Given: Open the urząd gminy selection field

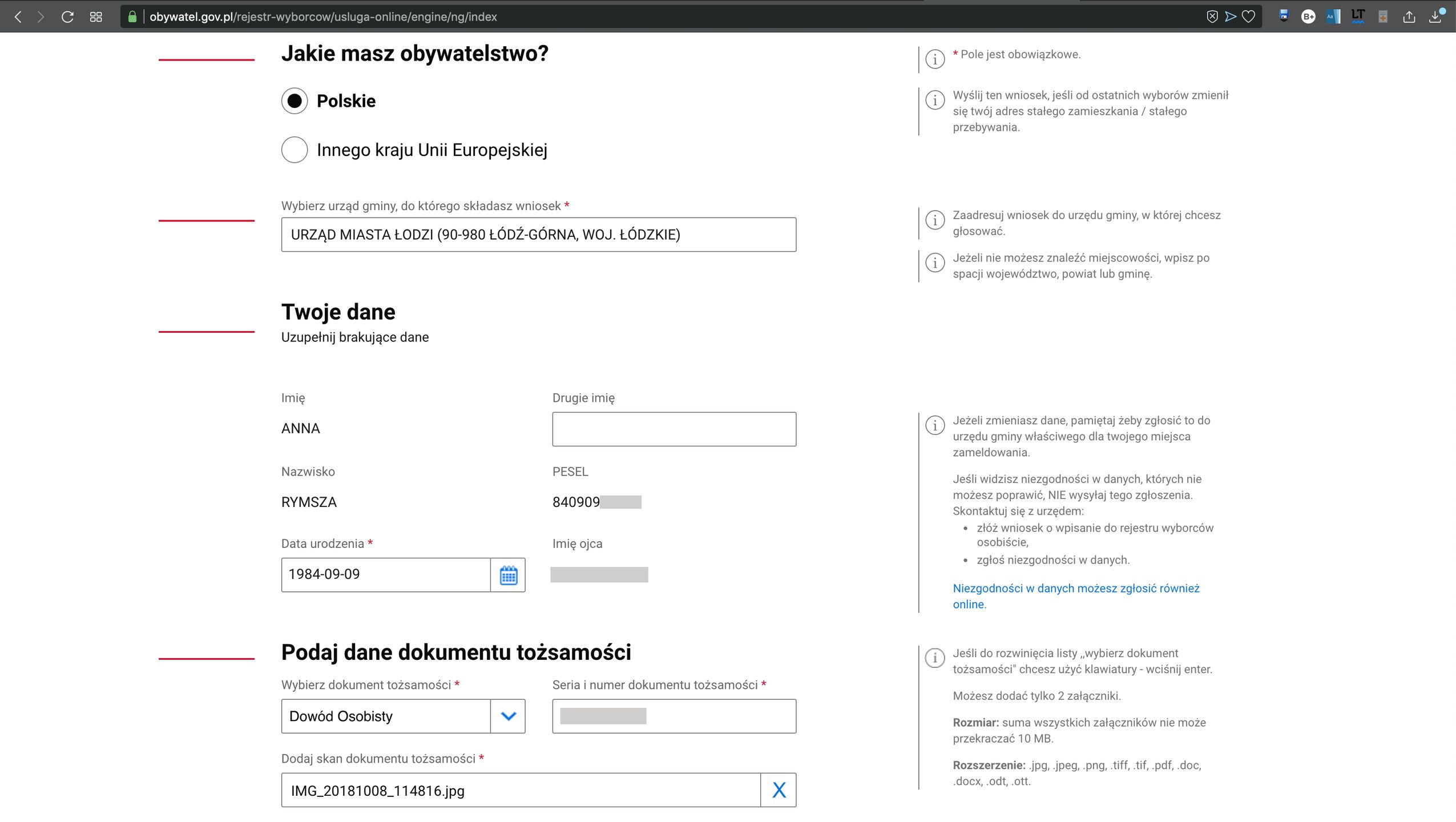Looking at the screenshot, I should coord(538,235).
